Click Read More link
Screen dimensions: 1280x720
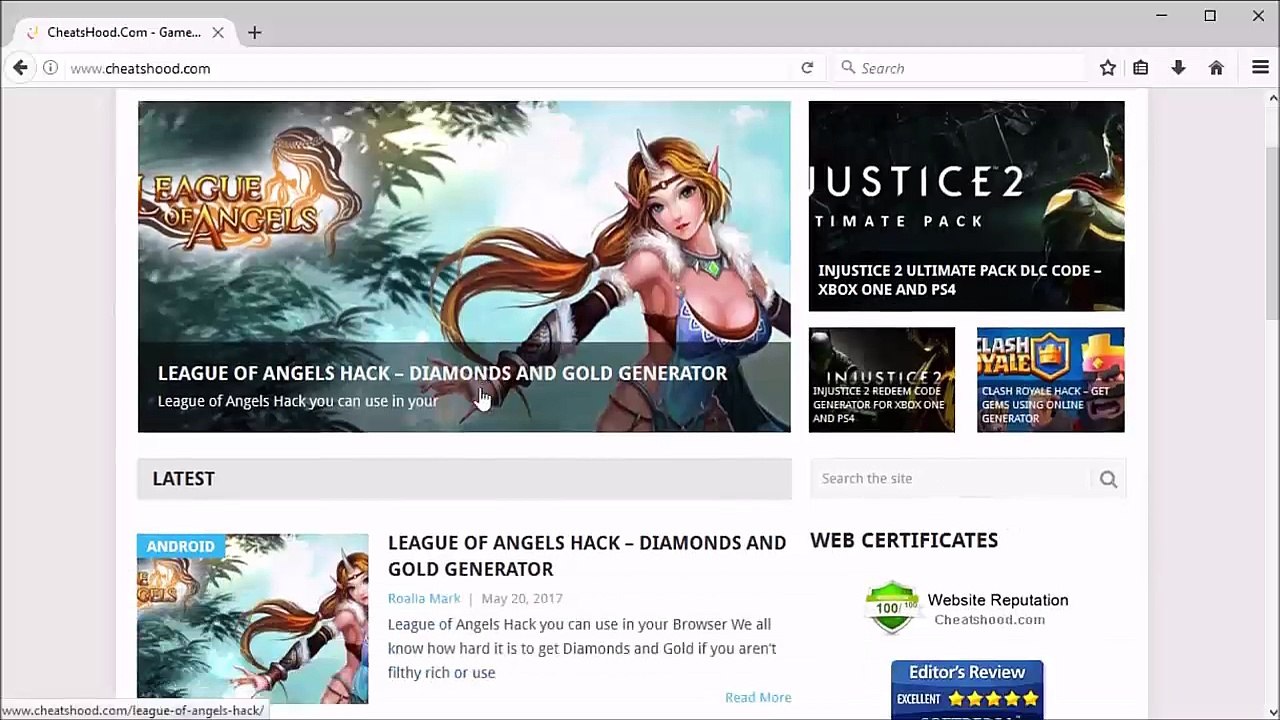(x=758, y=697)
